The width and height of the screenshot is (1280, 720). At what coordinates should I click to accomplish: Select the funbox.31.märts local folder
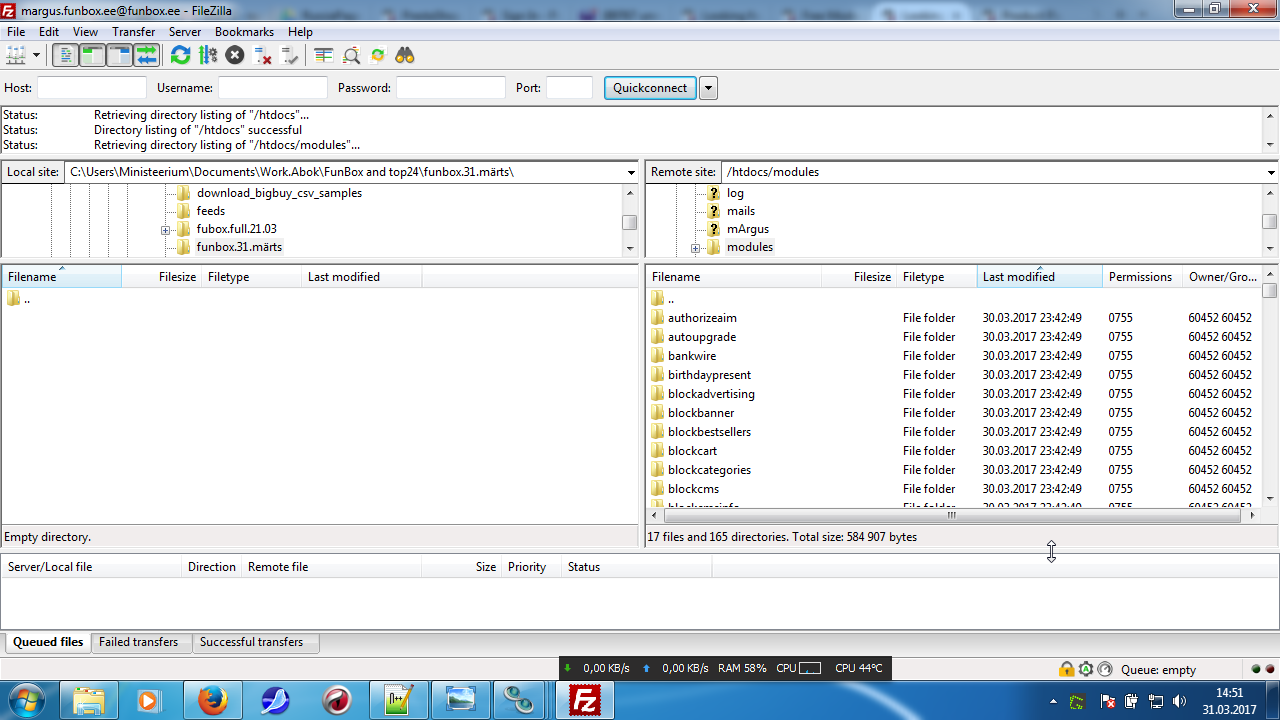click(x=239, y=247)
